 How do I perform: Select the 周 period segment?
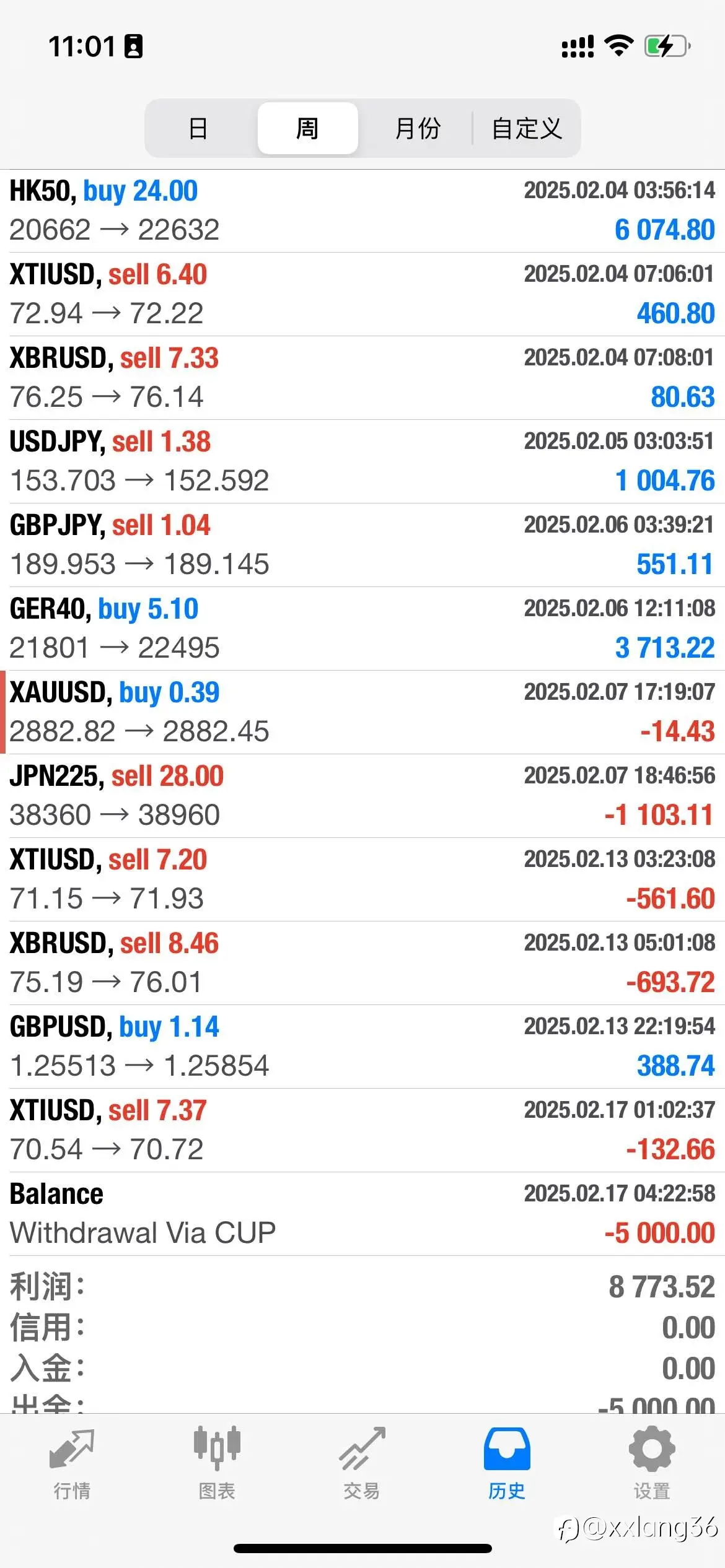pos(307,128)
